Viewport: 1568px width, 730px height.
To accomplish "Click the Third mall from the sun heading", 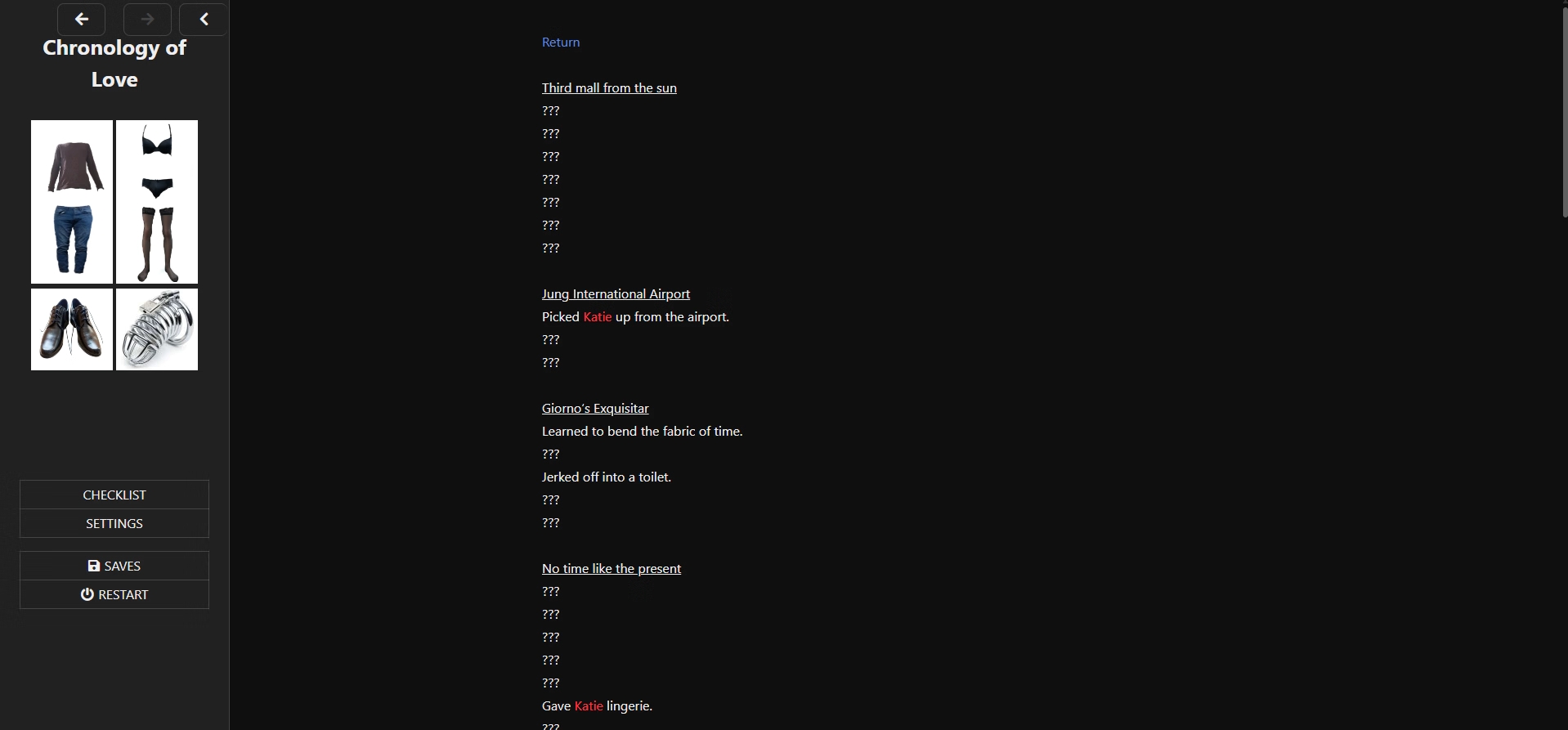I will 609,88.
